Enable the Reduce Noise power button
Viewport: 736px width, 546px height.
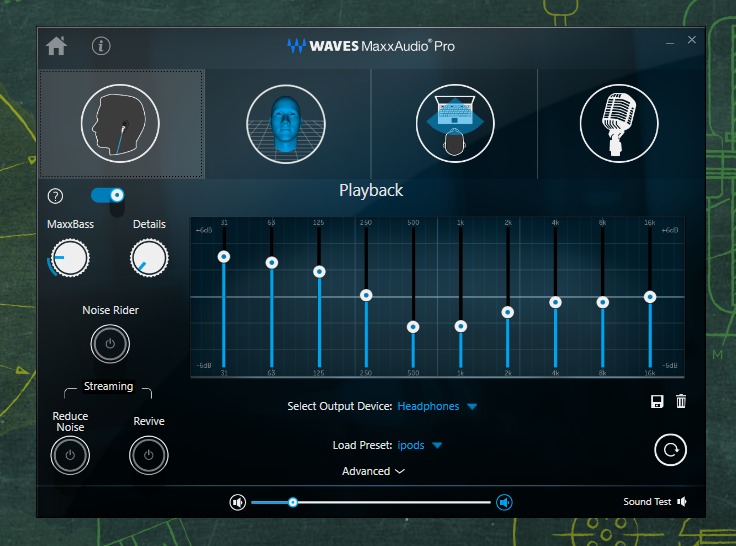tap(70, 455)
